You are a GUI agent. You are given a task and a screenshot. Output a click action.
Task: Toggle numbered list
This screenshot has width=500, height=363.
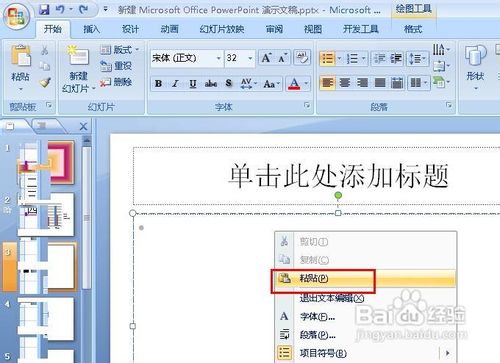click(x=352, y=59)
